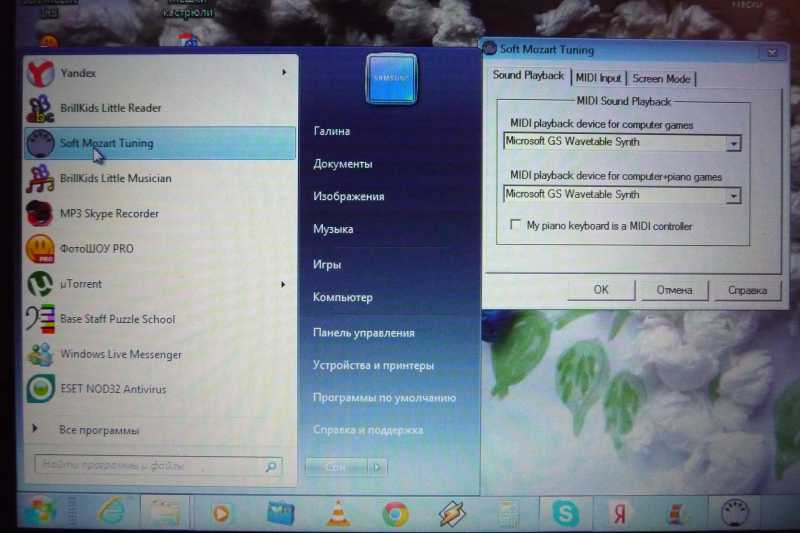This screenshot has height=533, width=800.
Task: Open Игры from Start menu
Action: click(x=327, y=265)
